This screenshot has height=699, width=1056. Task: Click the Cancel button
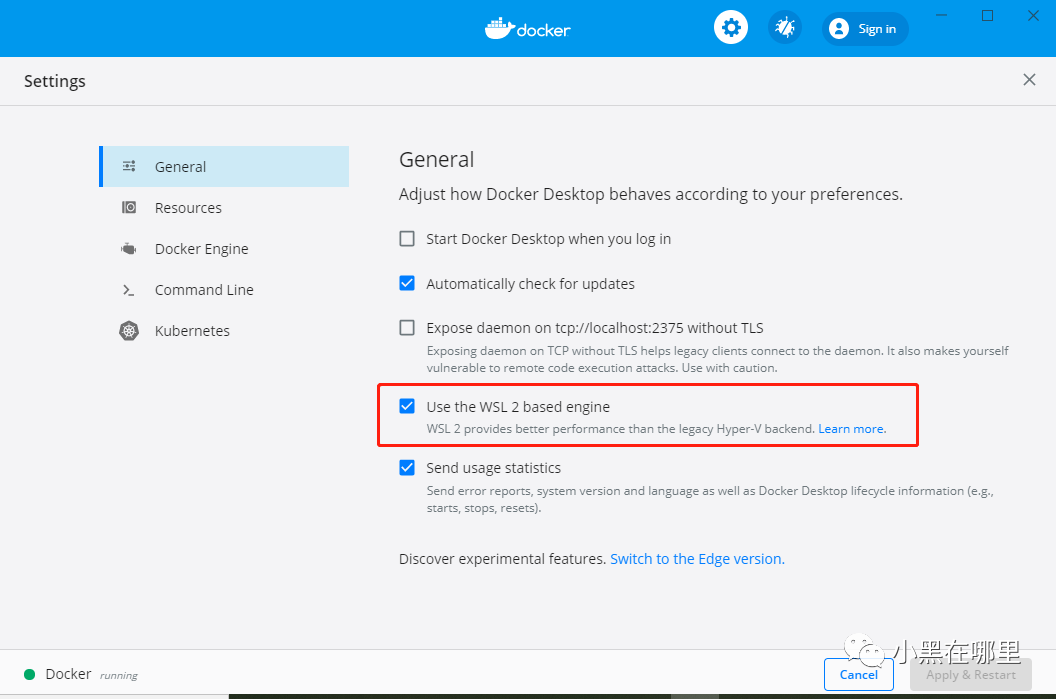tap(859, 674)
